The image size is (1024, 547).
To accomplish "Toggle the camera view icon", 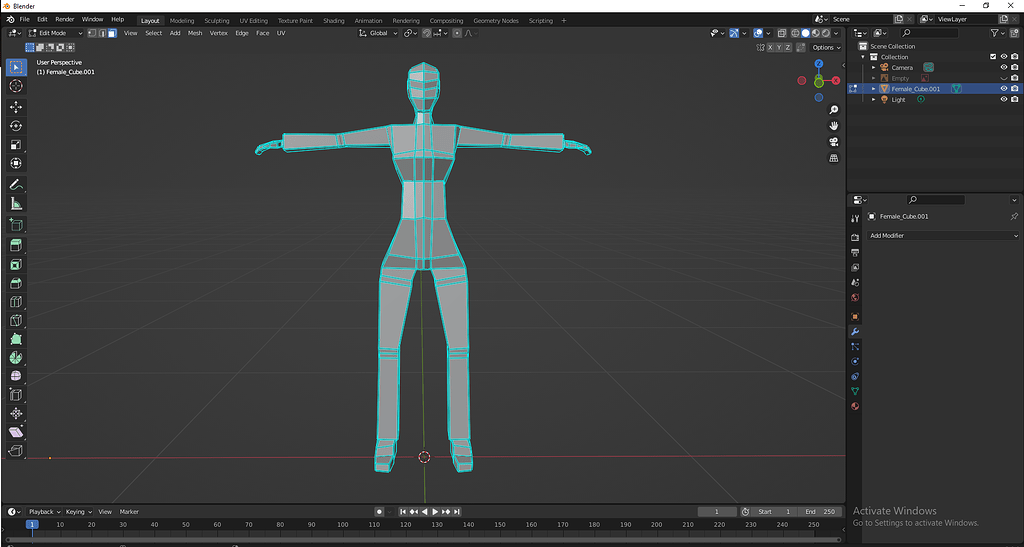I will tap(834, 142).
